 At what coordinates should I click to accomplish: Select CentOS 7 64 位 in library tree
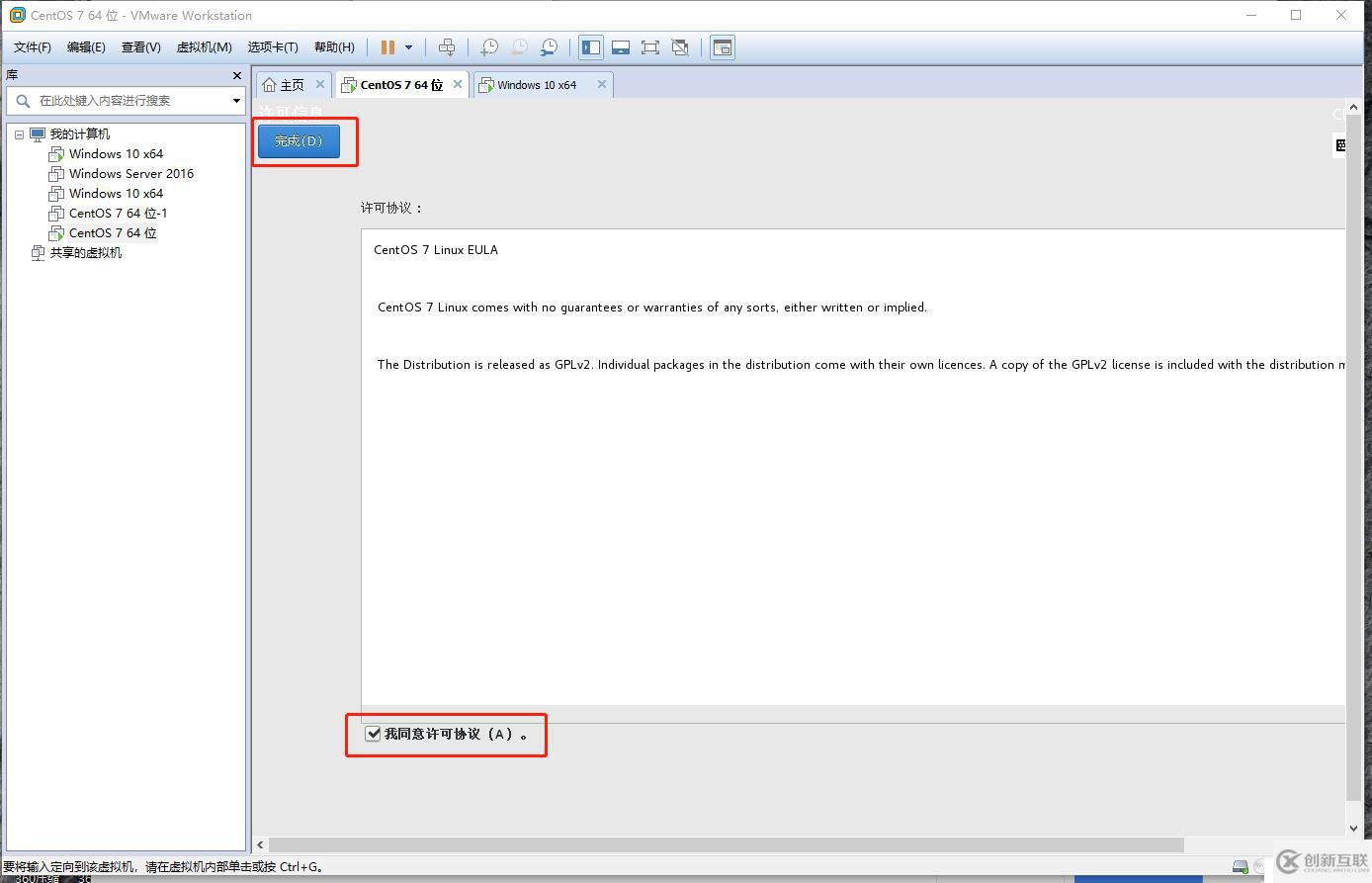click(113, 233)
